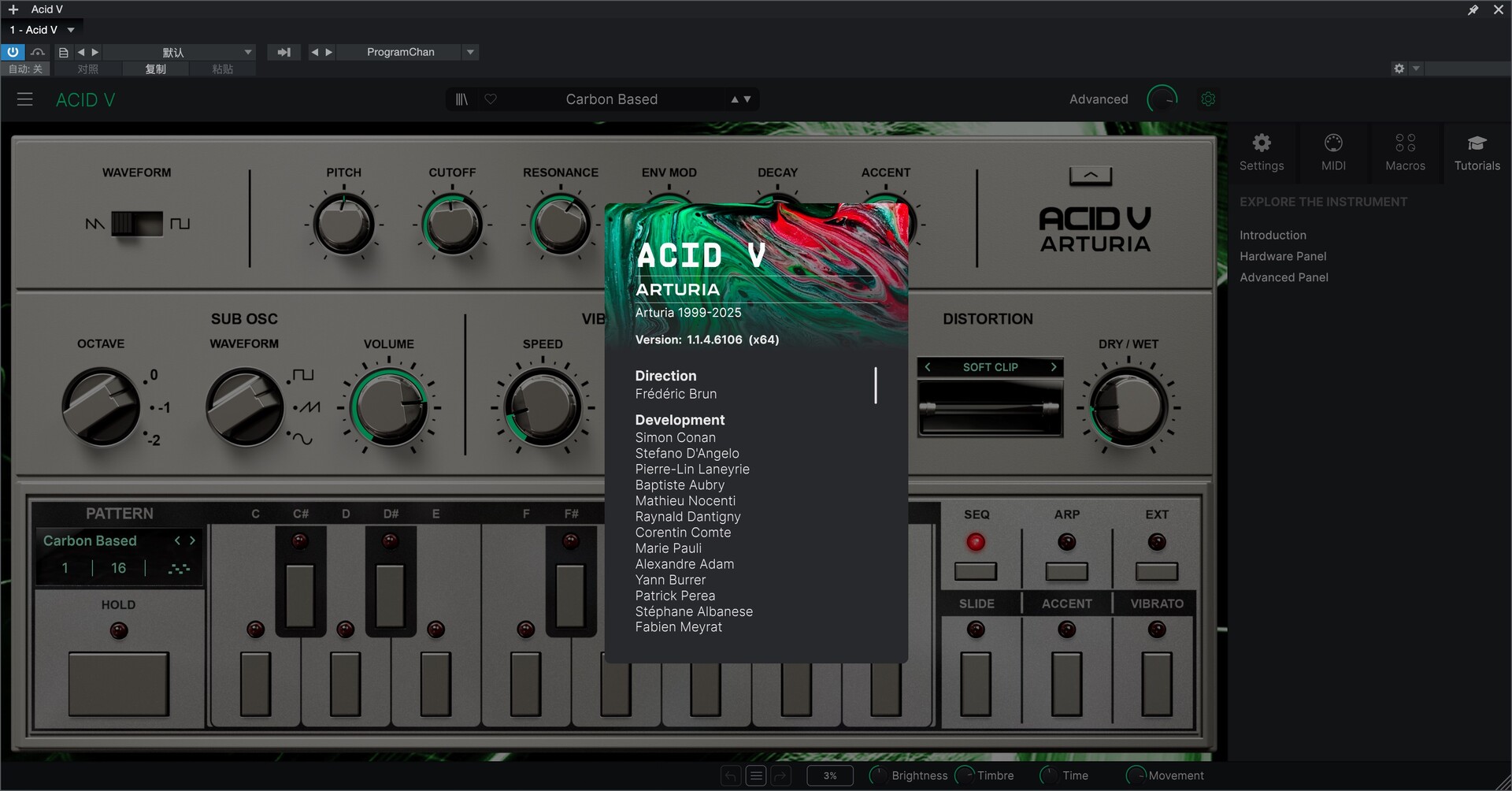This screenshot has height=791, width=1512.
Task: Toggle the VIBRATO step button
Action: [x=1157, y=684]
